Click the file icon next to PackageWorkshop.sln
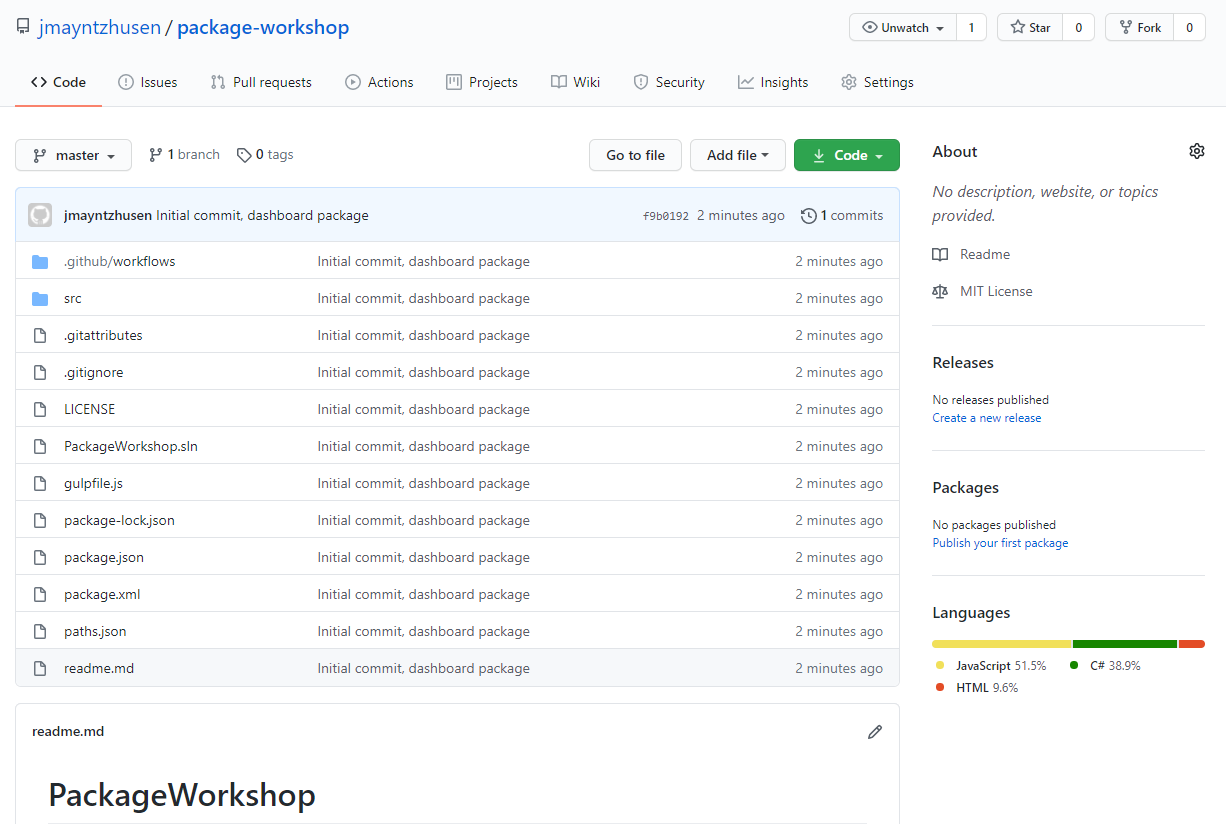 40,447
